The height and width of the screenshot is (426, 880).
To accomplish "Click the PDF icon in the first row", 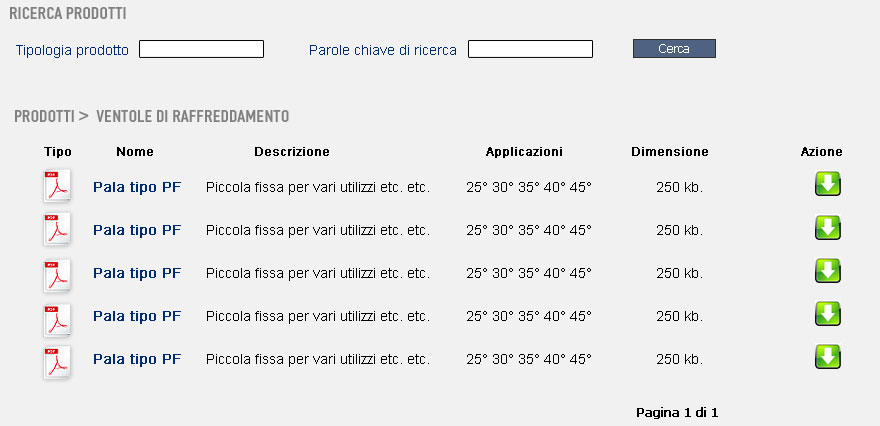I will [x=57, y=187].
